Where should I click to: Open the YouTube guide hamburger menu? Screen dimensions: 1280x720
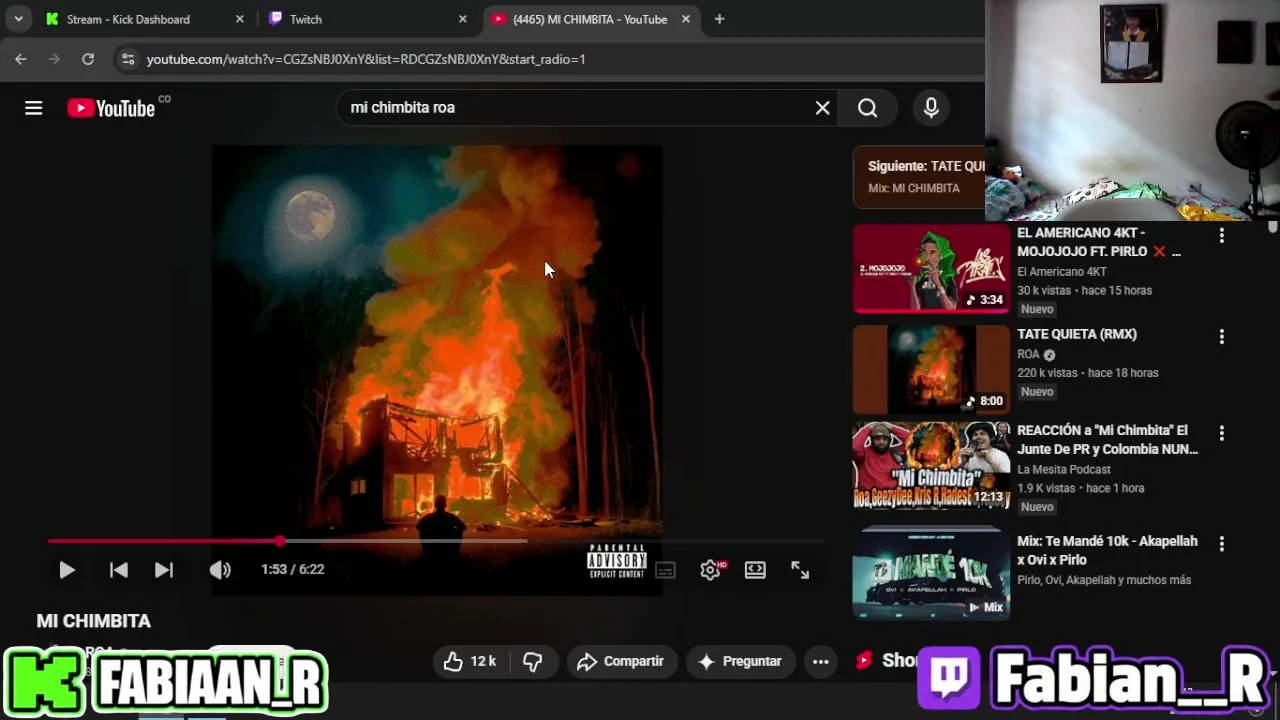[34, 108]
